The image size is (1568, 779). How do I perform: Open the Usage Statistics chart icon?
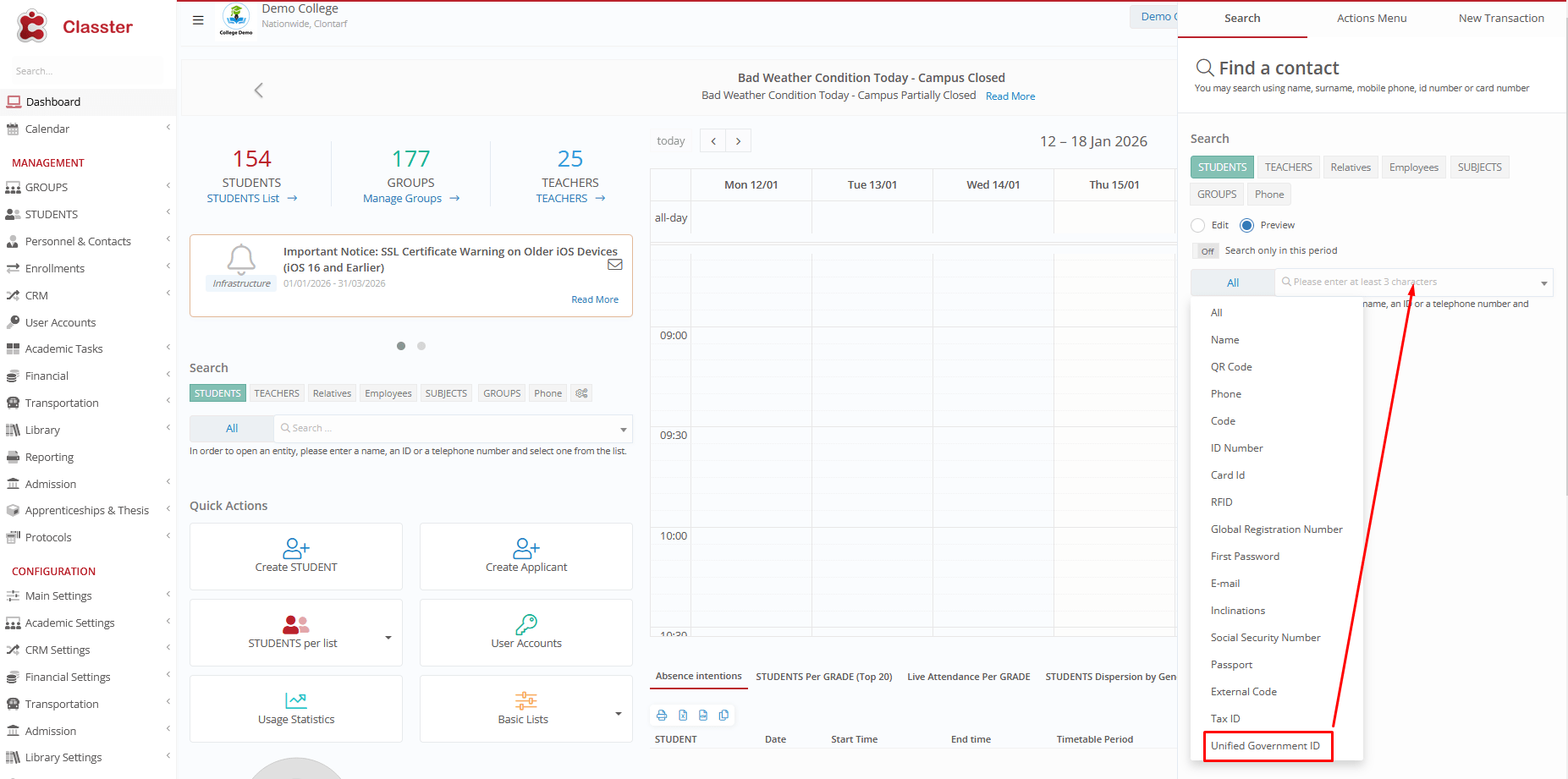296,700
